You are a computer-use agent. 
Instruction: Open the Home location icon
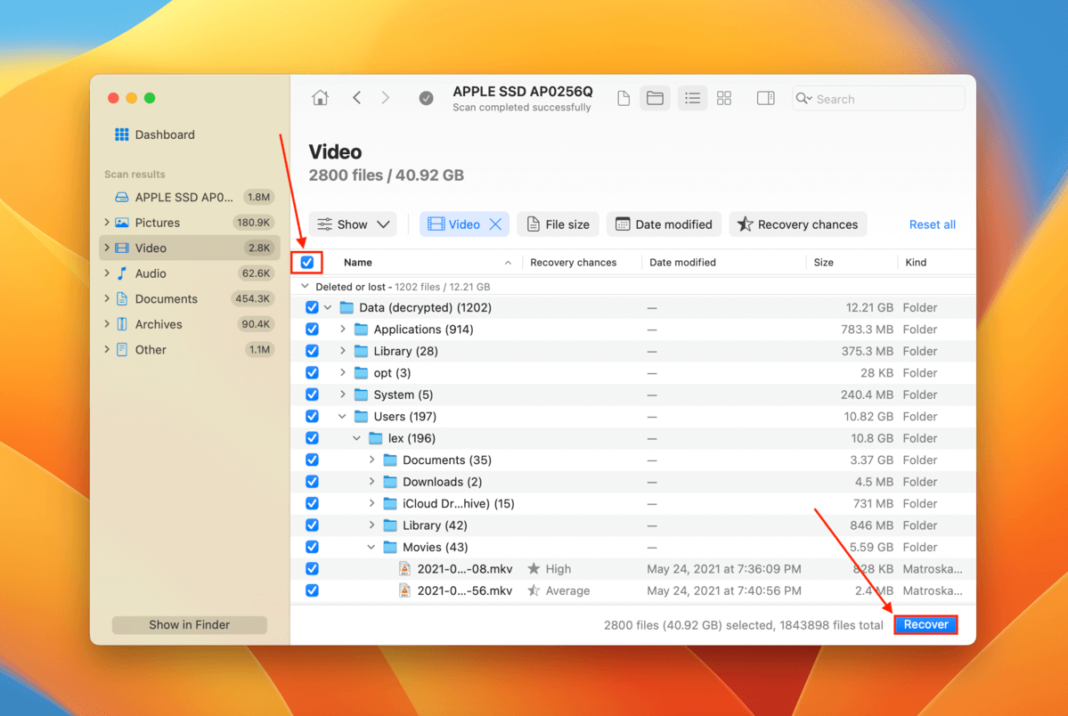(319, 97)
